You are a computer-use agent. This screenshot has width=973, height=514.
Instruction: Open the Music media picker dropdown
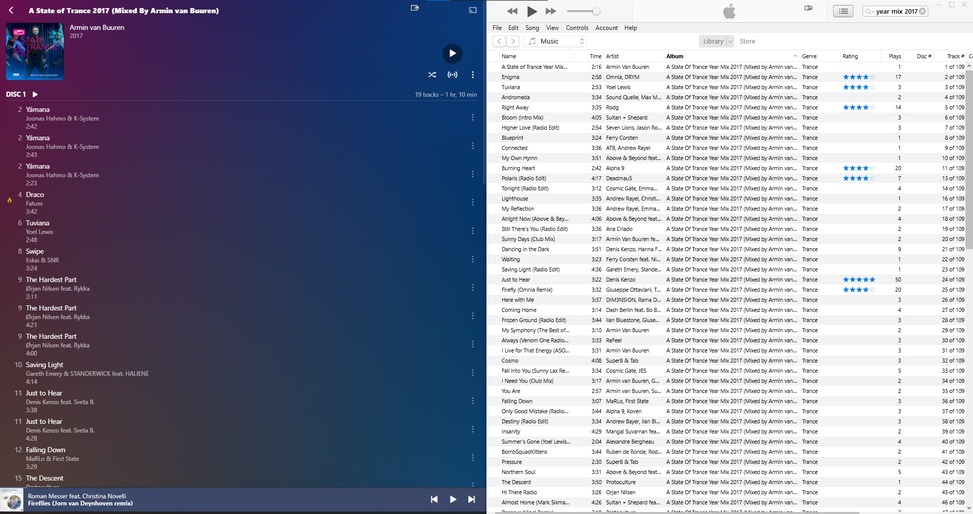(x=555, y=41)
